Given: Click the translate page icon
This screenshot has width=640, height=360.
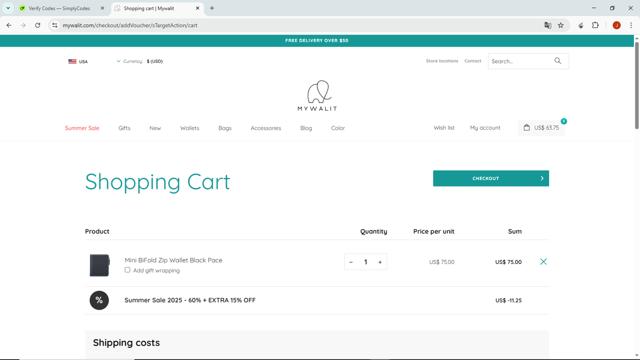Looking at the screenshot, I should pyautogui.click(x=548, y=25).
